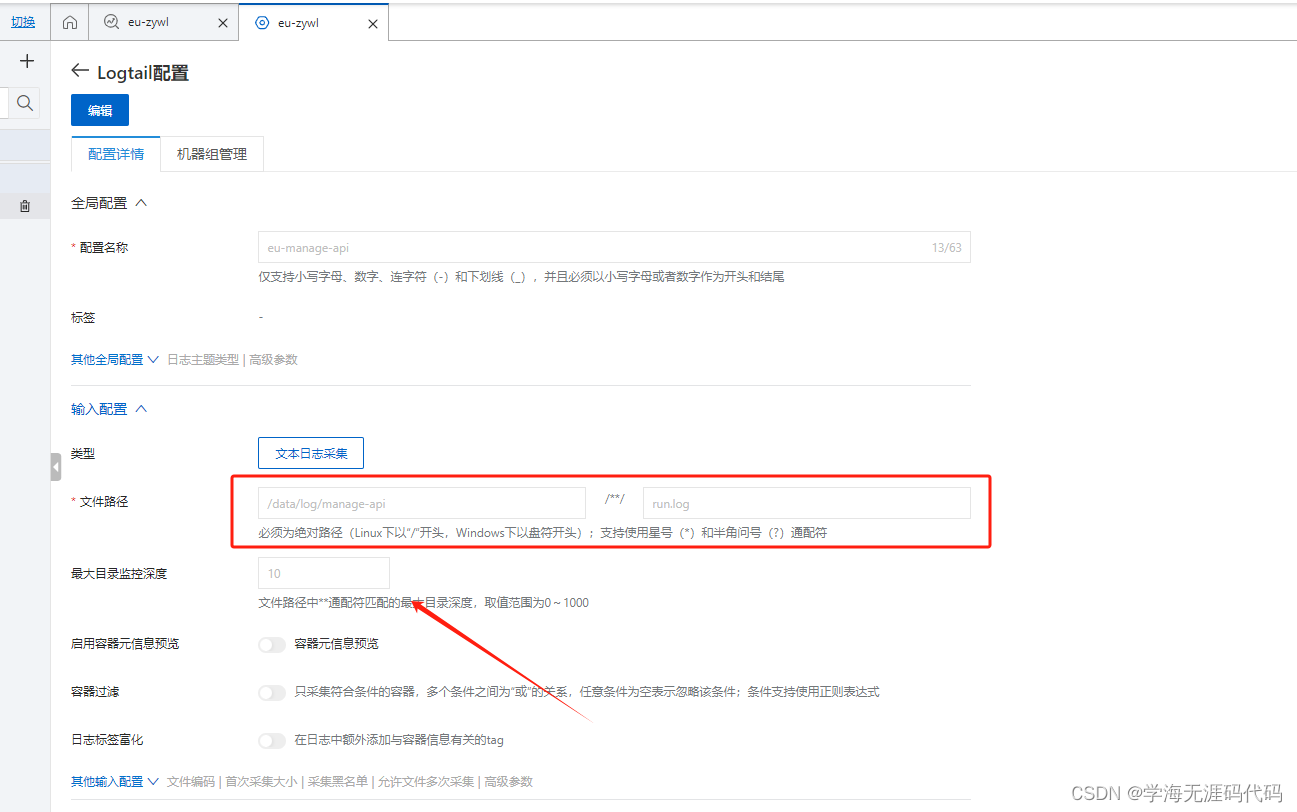Click the 文本日志采集 type button

tap(311, 453)
